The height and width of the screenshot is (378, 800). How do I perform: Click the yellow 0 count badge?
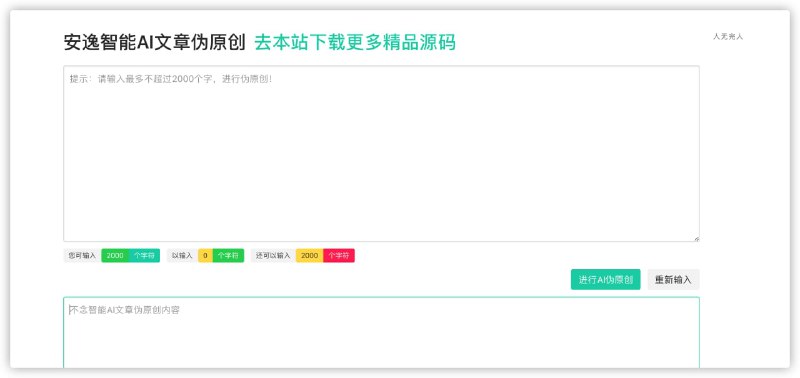point(205,256)
